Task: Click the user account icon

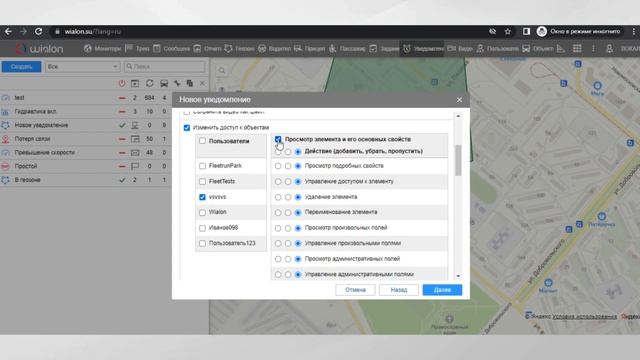Action: click(609, 49)
